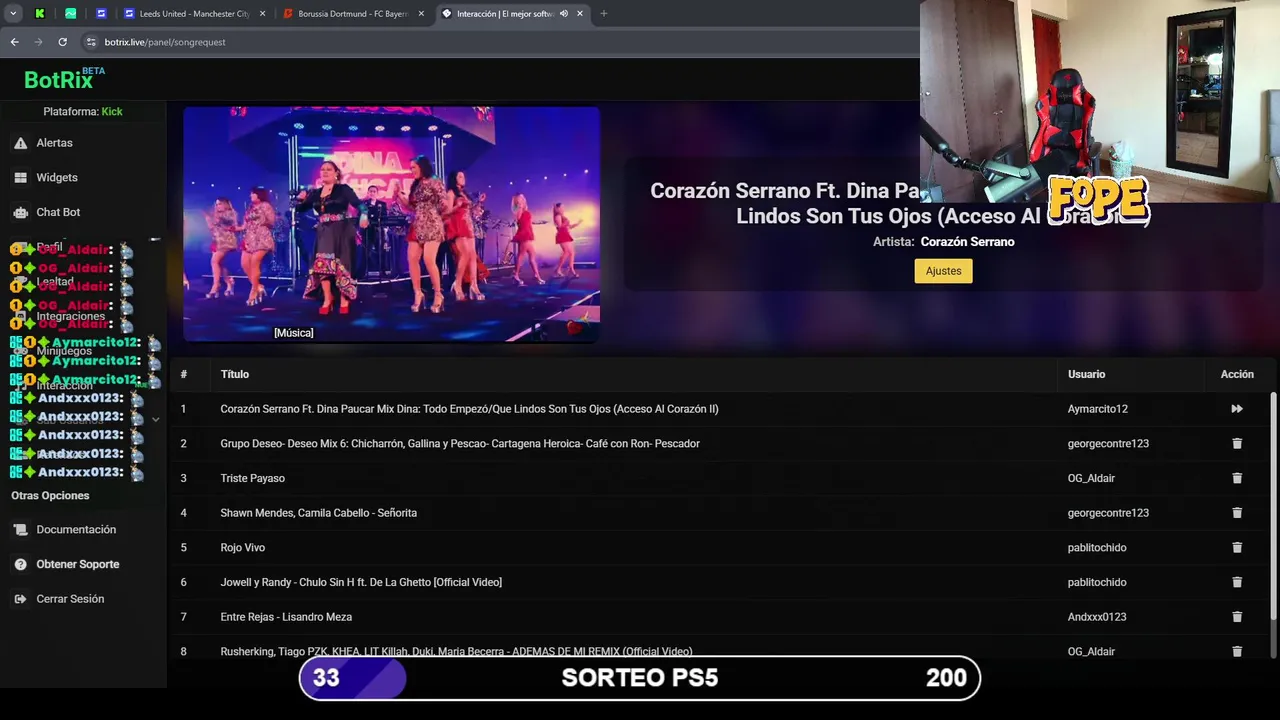This screenshot has height=720, width=1280.
Task: Remove the Jowell y Randy Chulo Sin H request
Action: pyautogui.click(x=1237, y=582)
